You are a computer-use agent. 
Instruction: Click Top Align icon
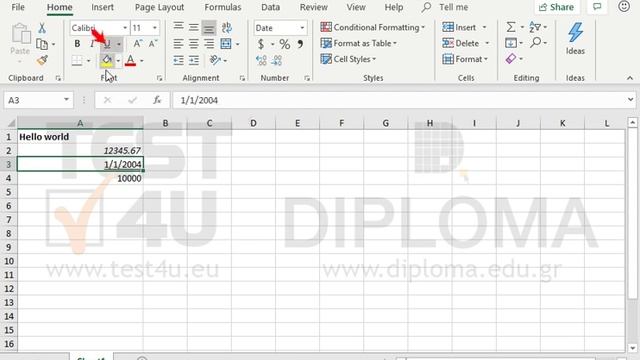click(x=178, y=27)
